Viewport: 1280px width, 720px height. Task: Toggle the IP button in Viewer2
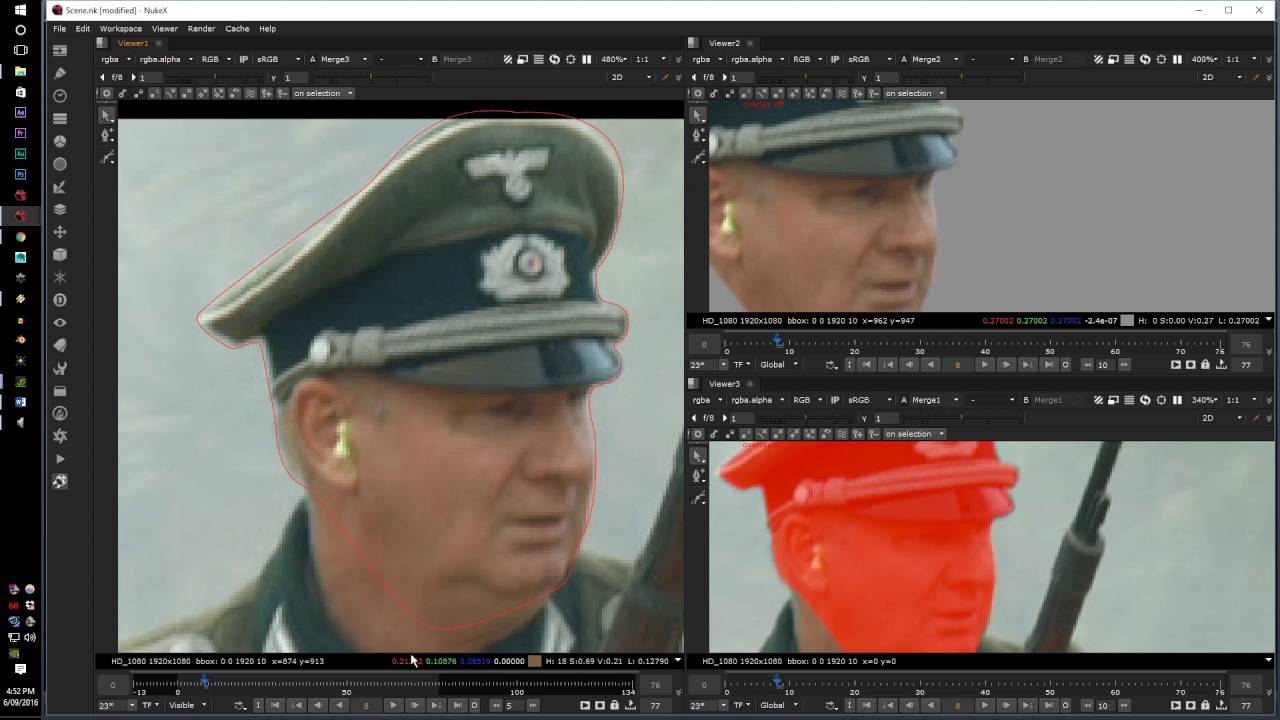[835, 59]
